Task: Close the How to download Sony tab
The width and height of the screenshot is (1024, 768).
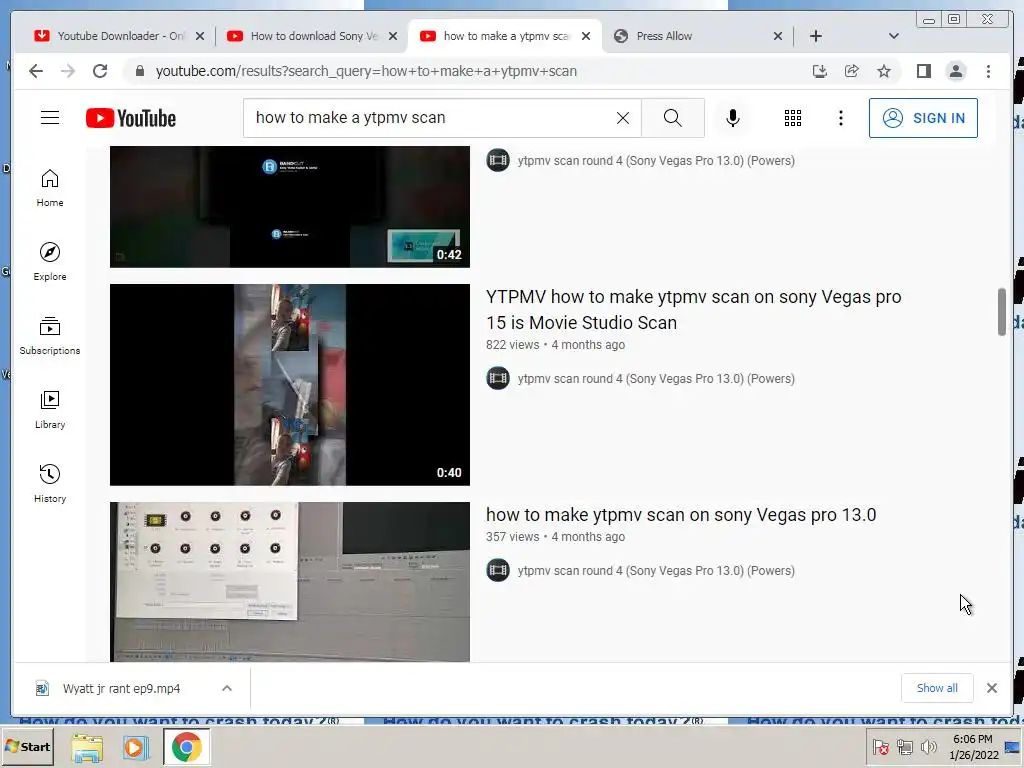Action: coord(392,36)
